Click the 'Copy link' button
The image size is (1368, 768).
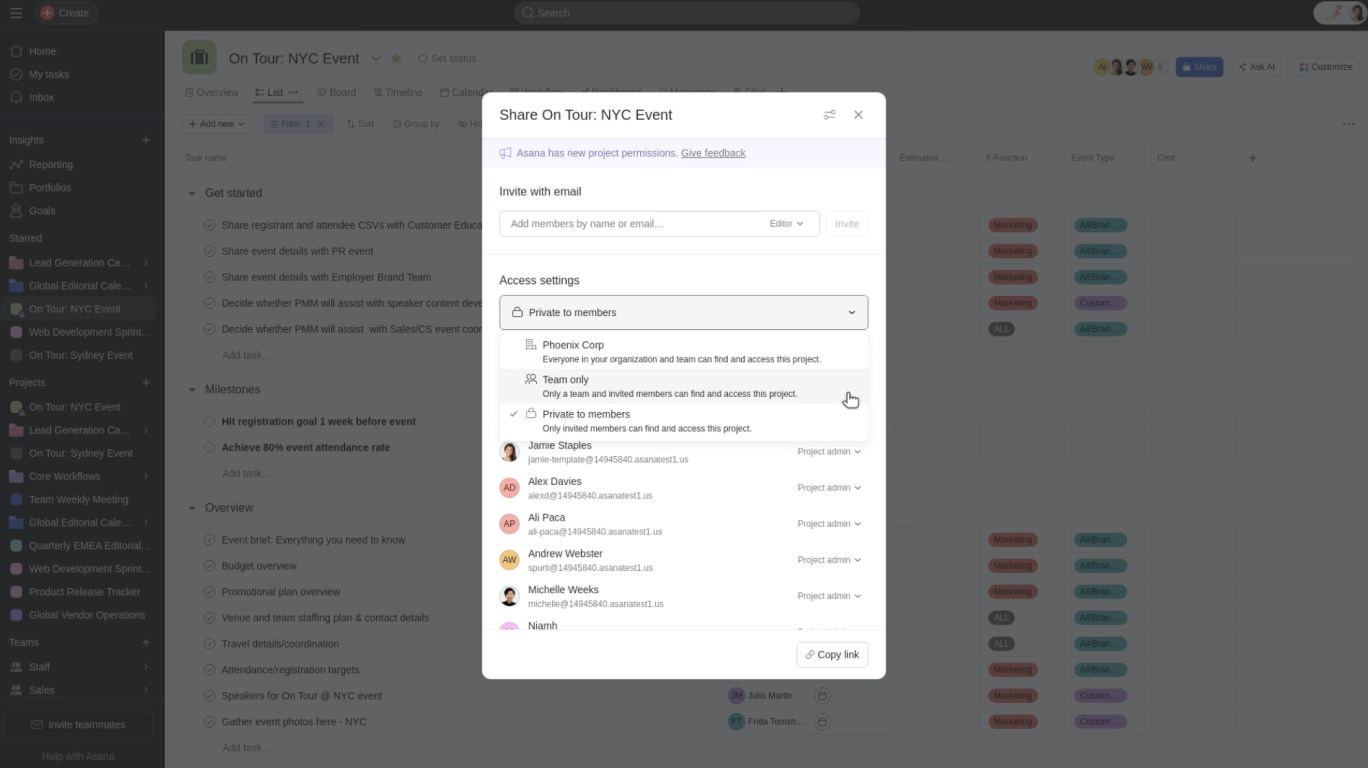pos(832,655)
